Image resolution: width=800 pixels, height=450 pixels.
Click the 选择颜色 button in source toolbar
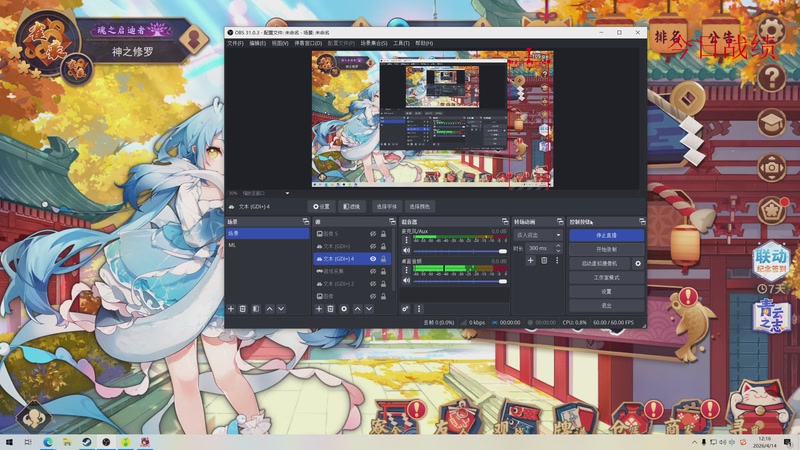point(419,207)
